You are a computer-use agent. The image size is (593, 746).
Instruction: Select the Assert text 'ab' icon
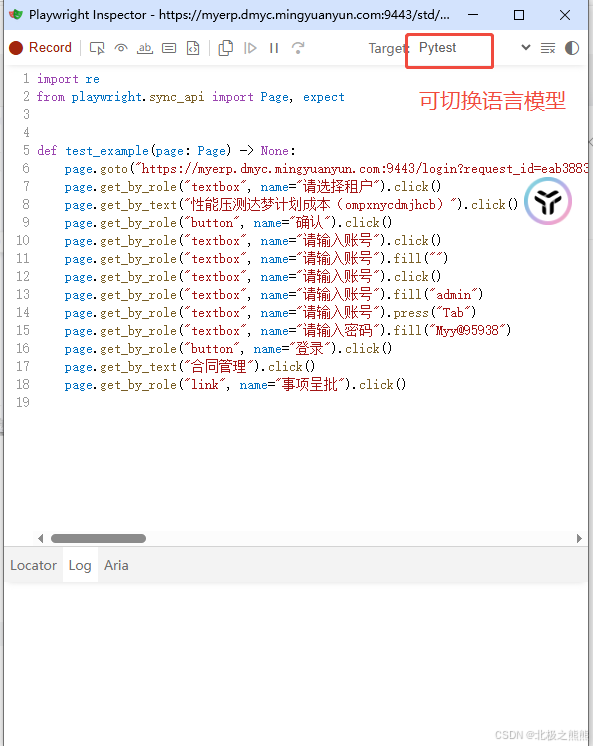pos(145,48)
